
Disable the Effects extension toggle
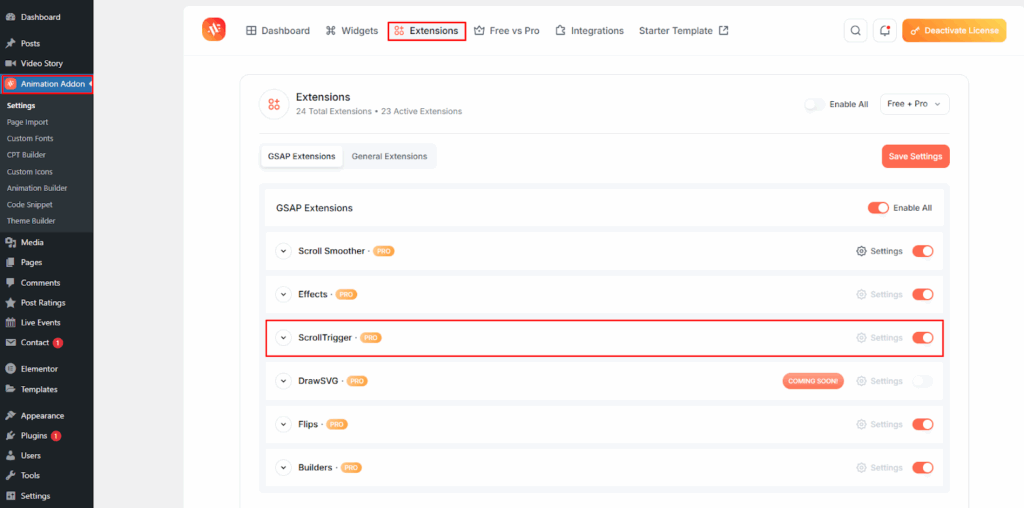coord(922,294)
